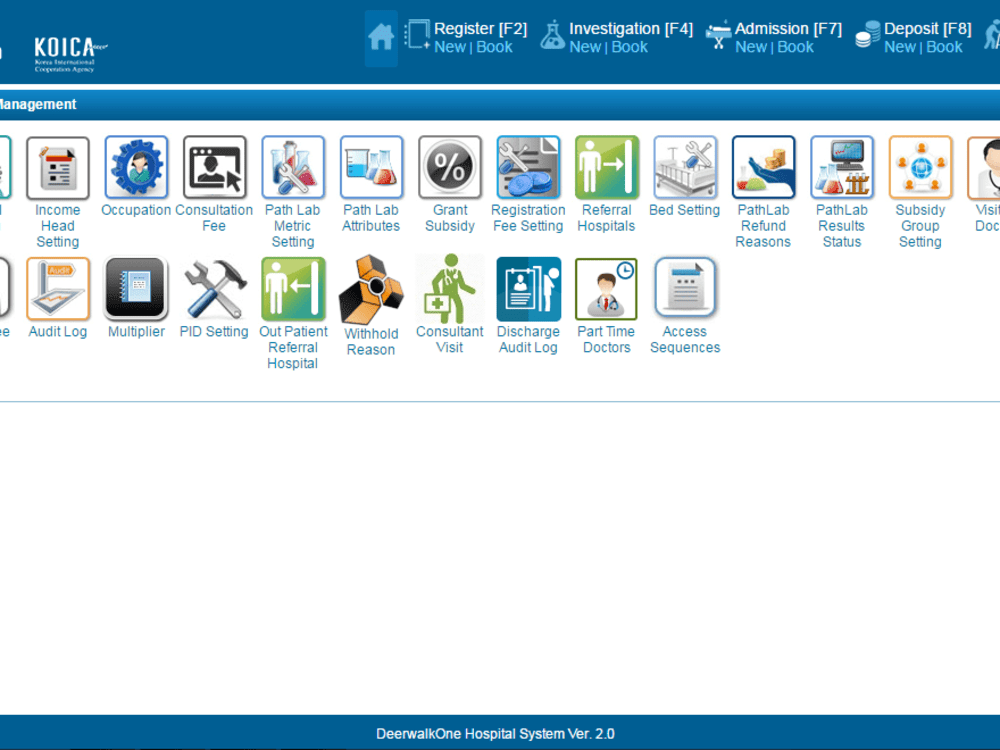Go to the Home icon
The image size is (1000, 750).
click(381, 37)
